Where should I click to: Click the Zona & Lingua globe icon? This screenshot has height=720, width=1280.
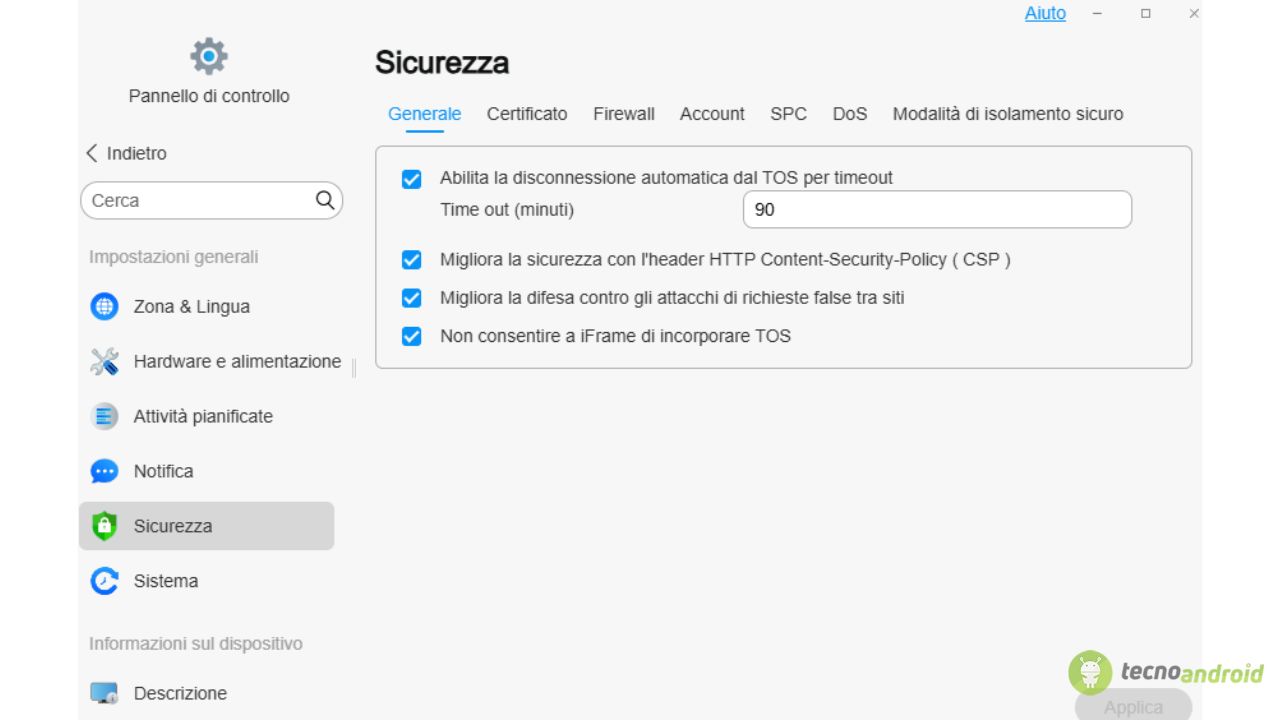pos(104,307)
